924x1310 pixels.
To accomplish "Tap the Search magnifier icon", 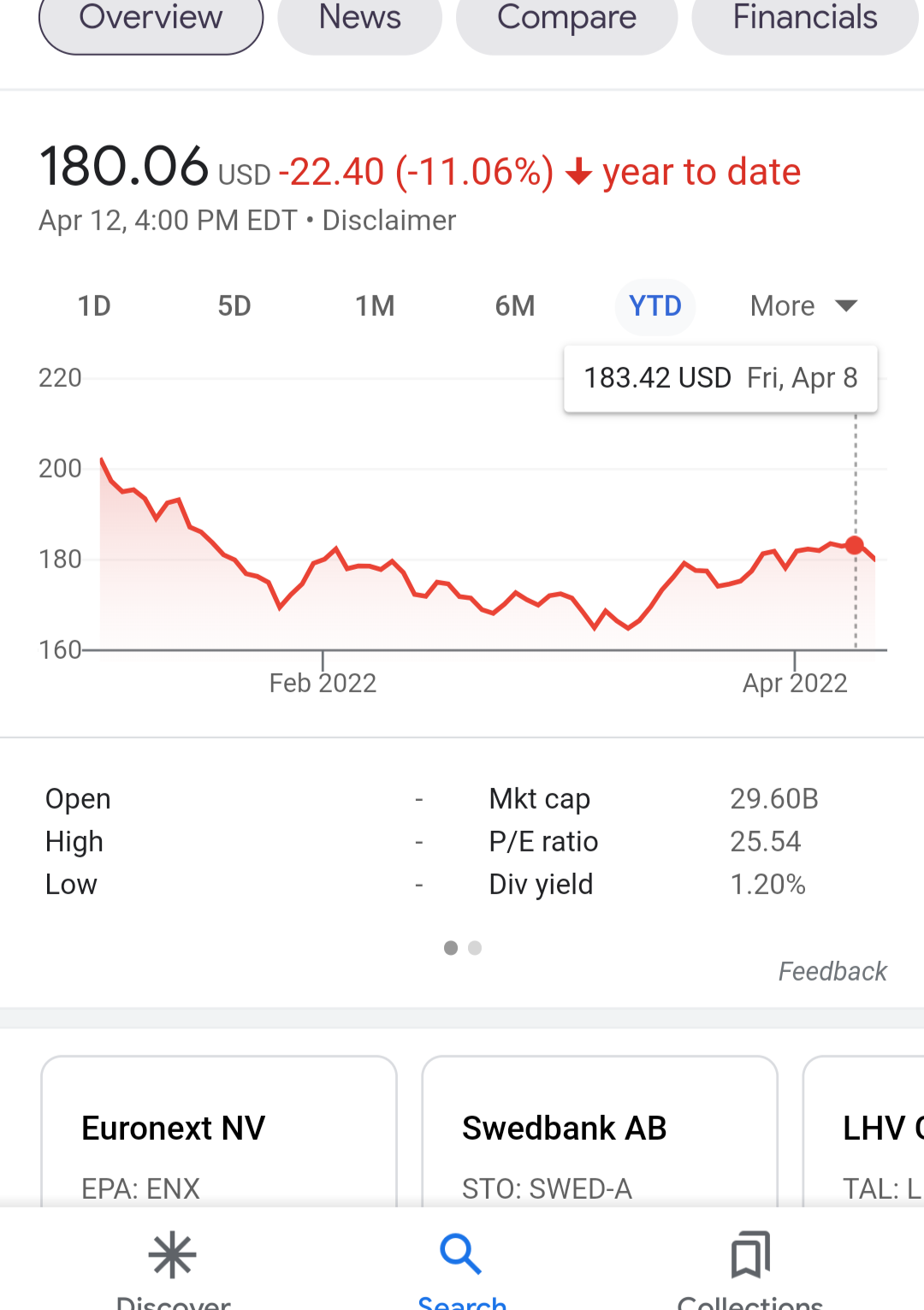I will point(461,1254).
